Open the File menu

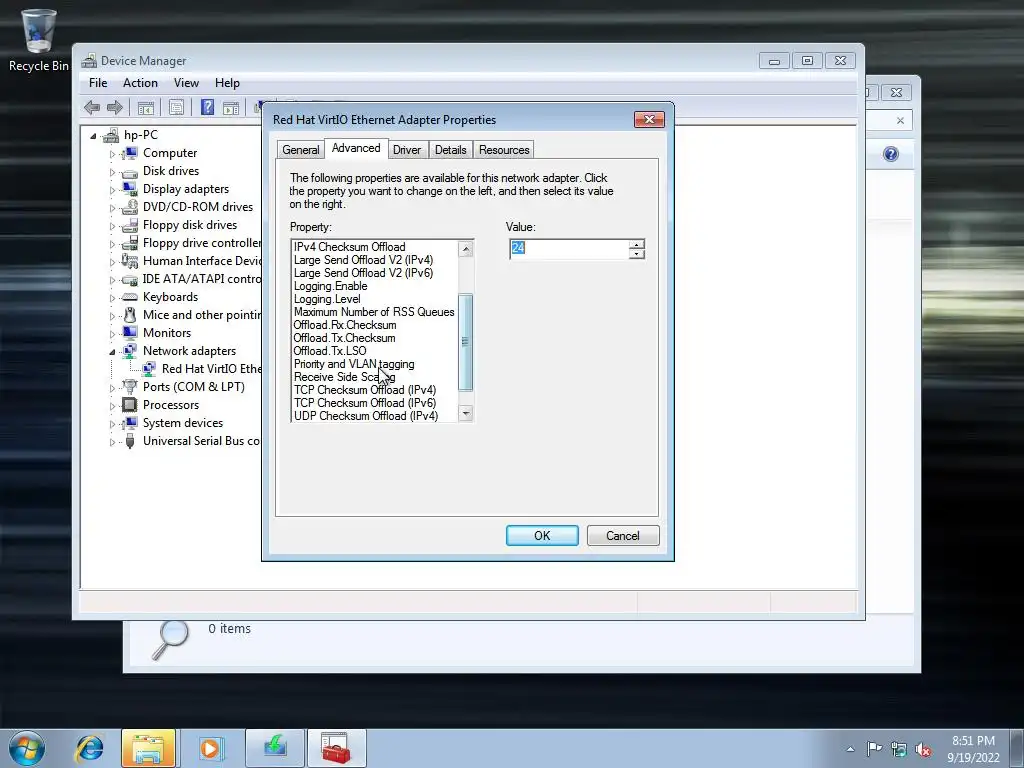click(98, 83)
